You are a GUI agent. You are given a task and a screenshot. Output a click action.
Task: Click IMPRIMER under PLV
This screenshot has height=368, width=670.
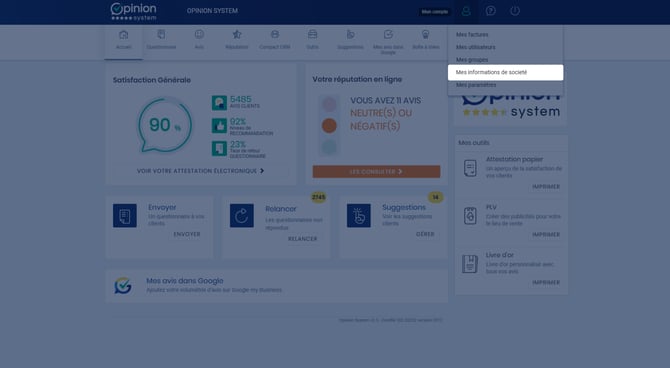tap(546, 235)
